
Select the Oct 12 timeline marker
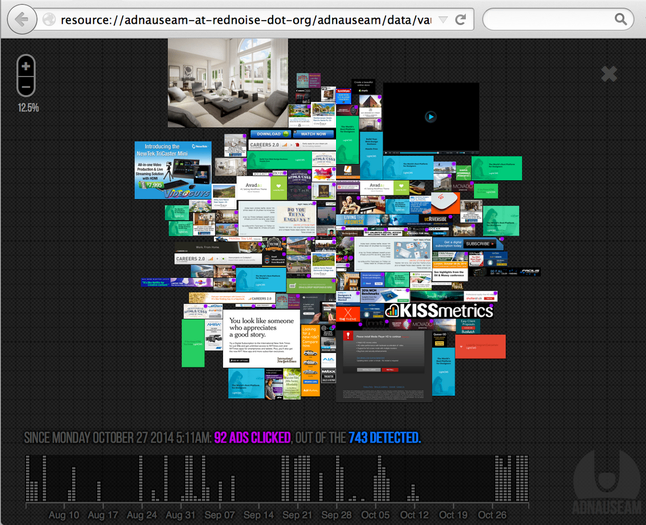[414, 515]
